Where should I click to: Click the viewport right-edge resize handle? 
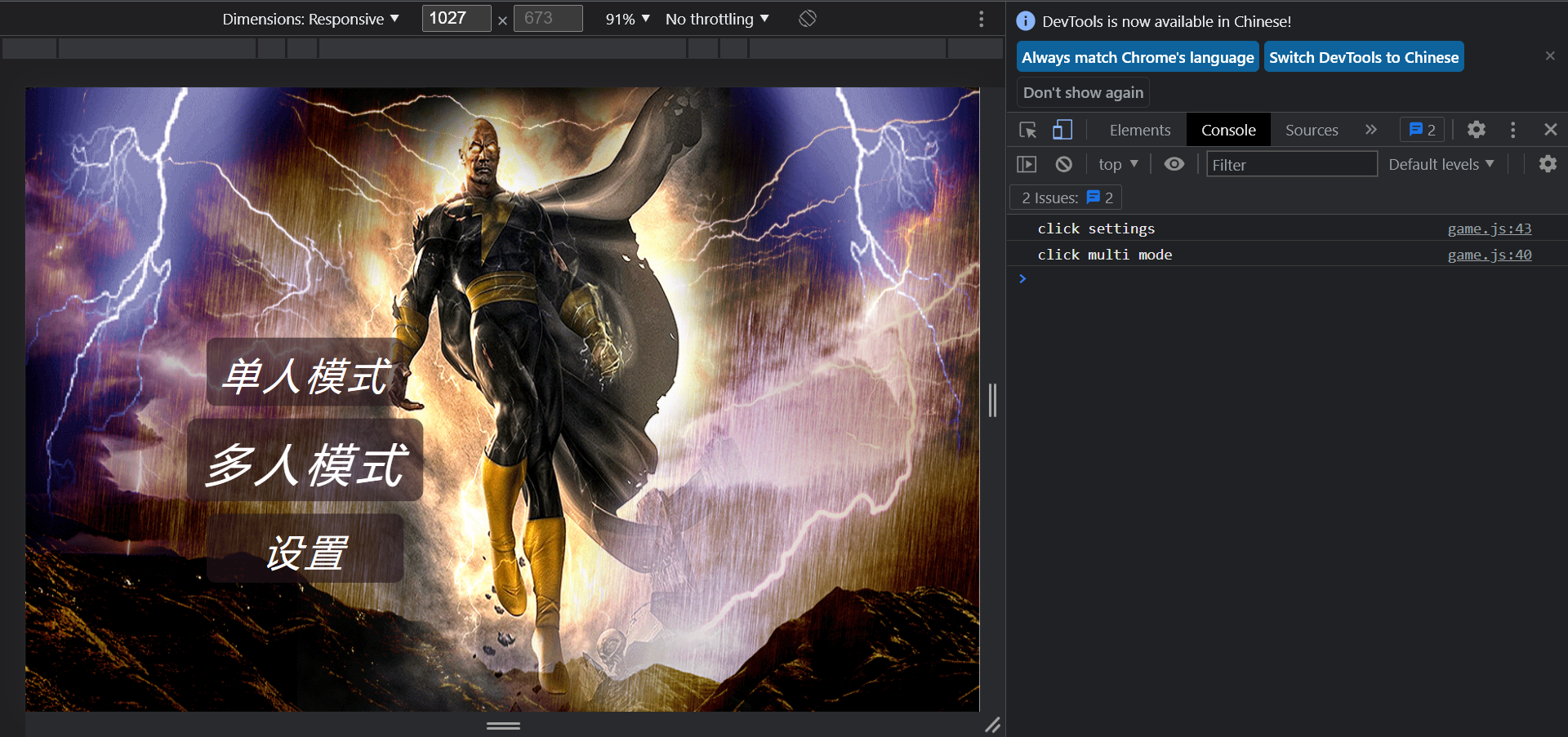tap(992, 400)
